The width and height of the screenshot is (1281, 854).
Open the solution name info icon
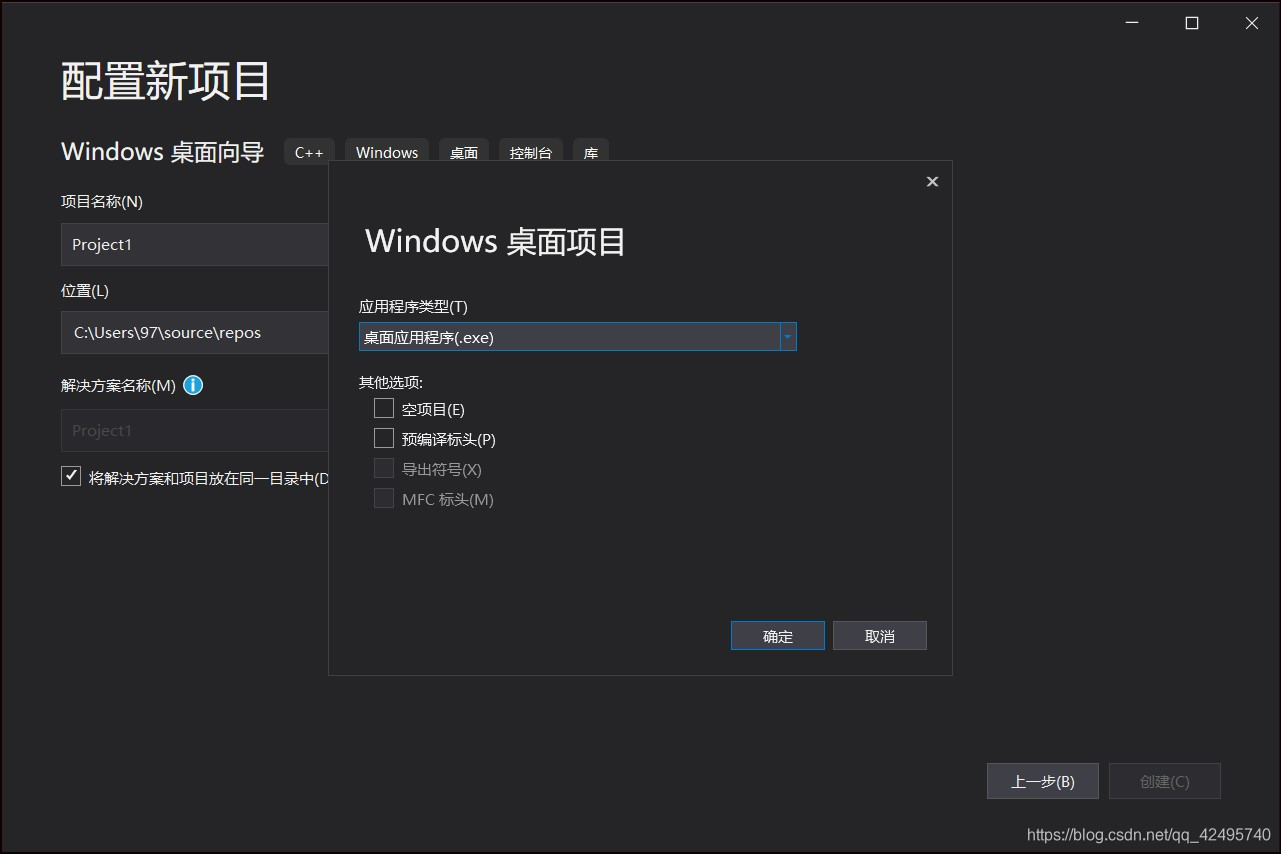193,385
